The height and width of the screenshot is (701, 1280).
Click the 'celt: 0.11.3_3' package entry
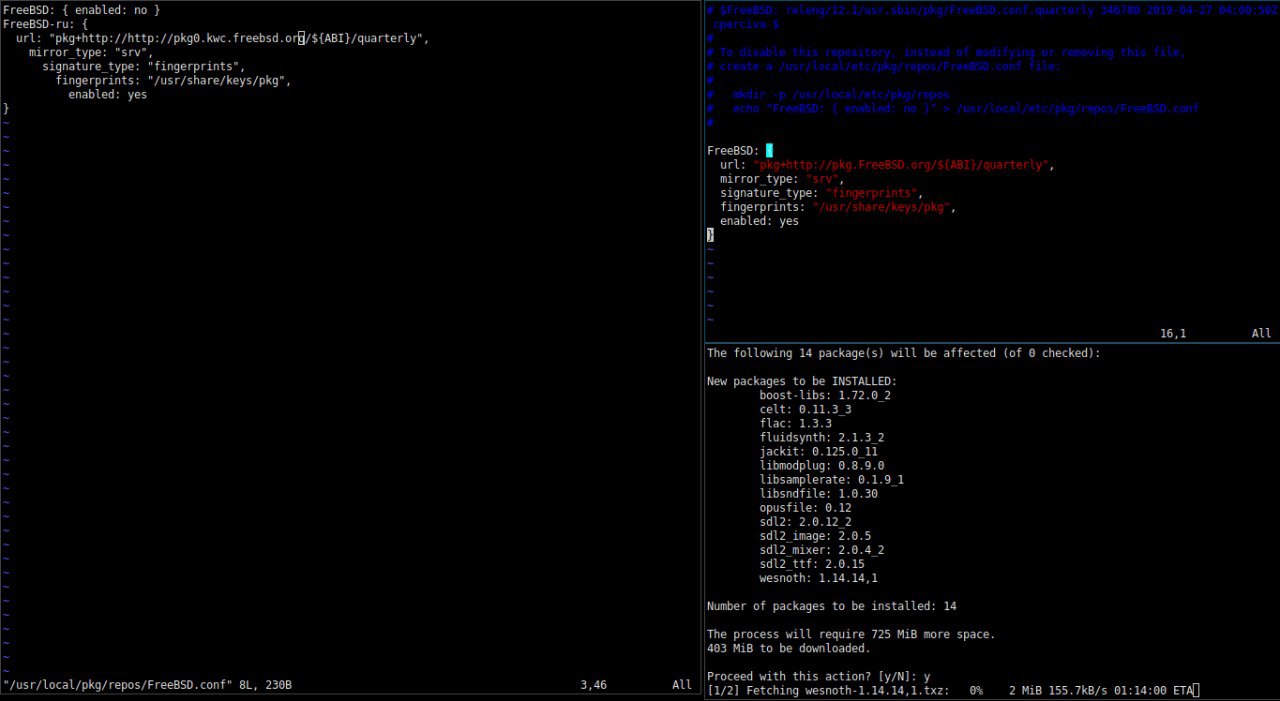pyautogui.click(x=805, y=409)
